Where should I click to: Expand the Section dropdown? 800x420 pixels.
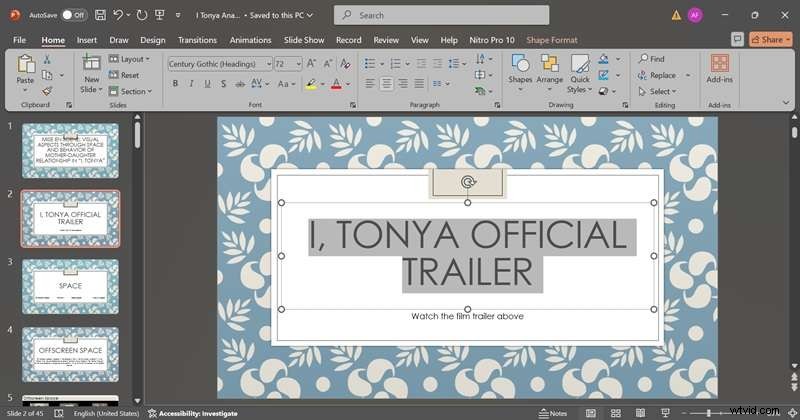pos(130,91)
